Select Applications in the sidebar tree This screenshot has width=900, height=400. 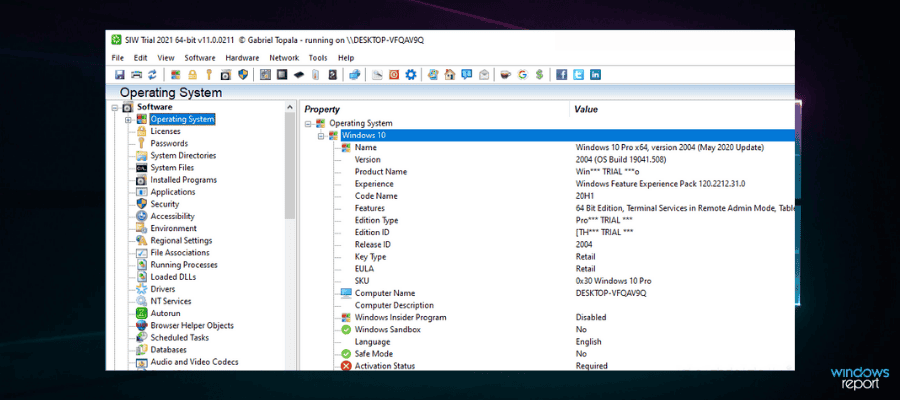(173, 192)
